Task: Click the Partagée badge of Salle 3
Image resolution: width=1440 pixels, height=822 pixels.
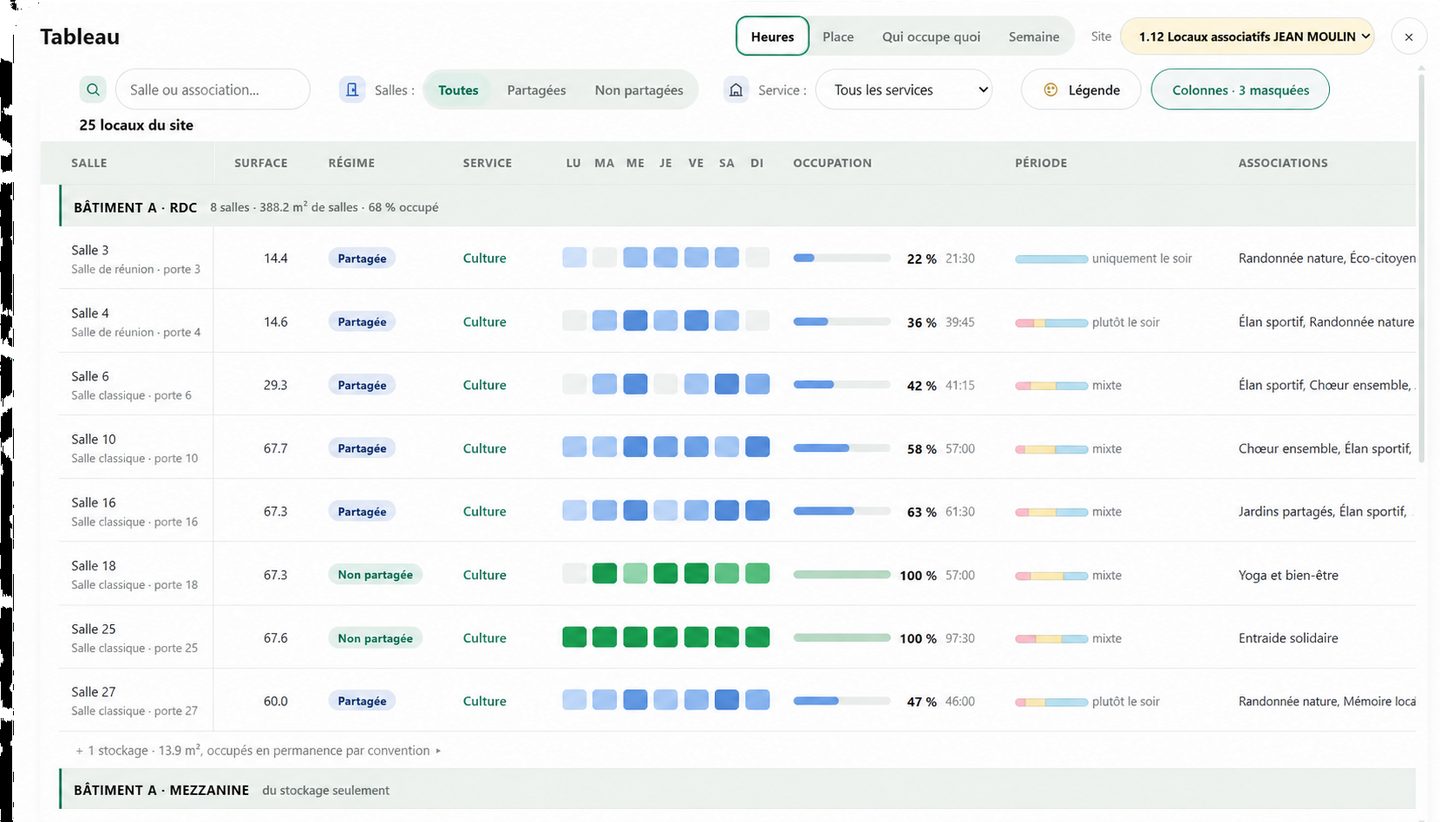Action: pyautogui.click(x=362, y=258)
